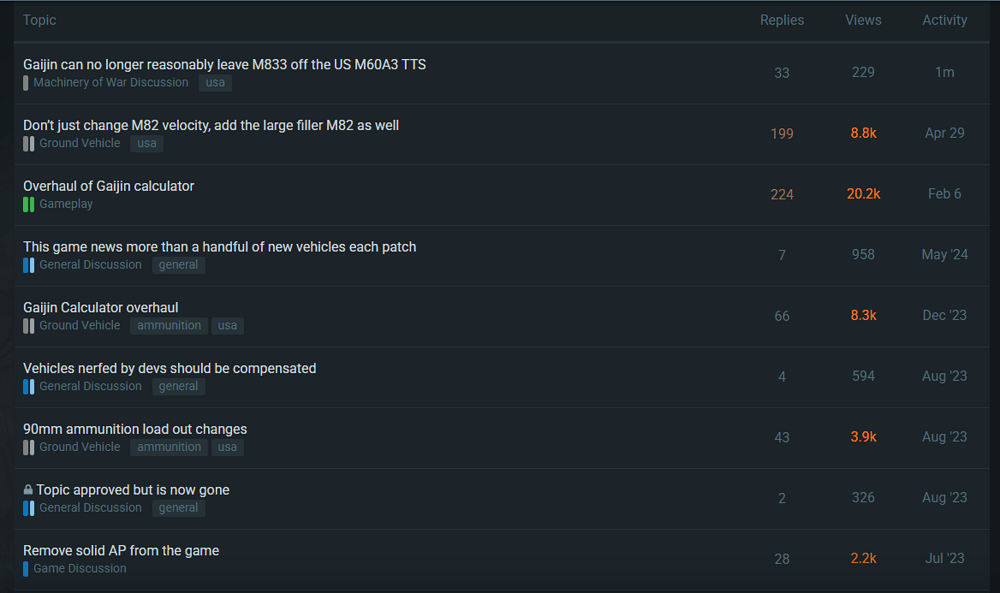Open Ground Vehicle category under the 90mm topic
This screenshot has width=1000, height=593.
click(x=80, y=447)
